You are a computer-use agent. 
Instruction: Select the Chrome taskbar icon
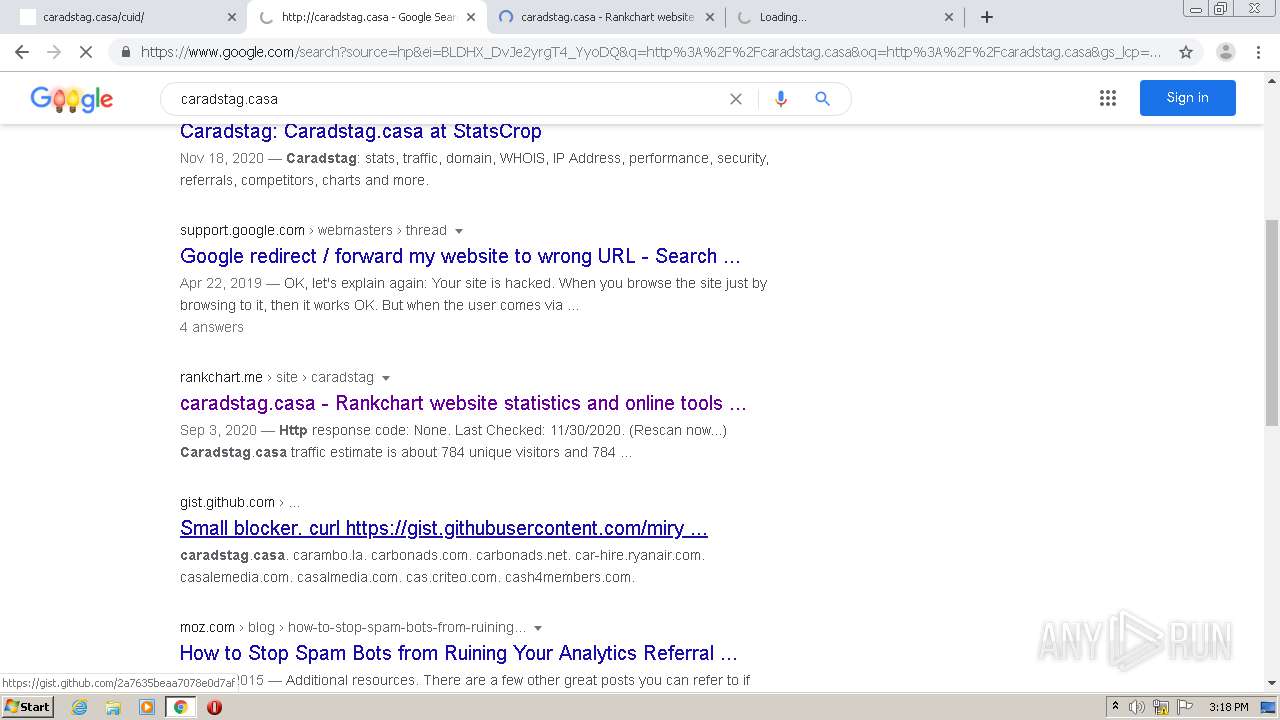(180, 707)
